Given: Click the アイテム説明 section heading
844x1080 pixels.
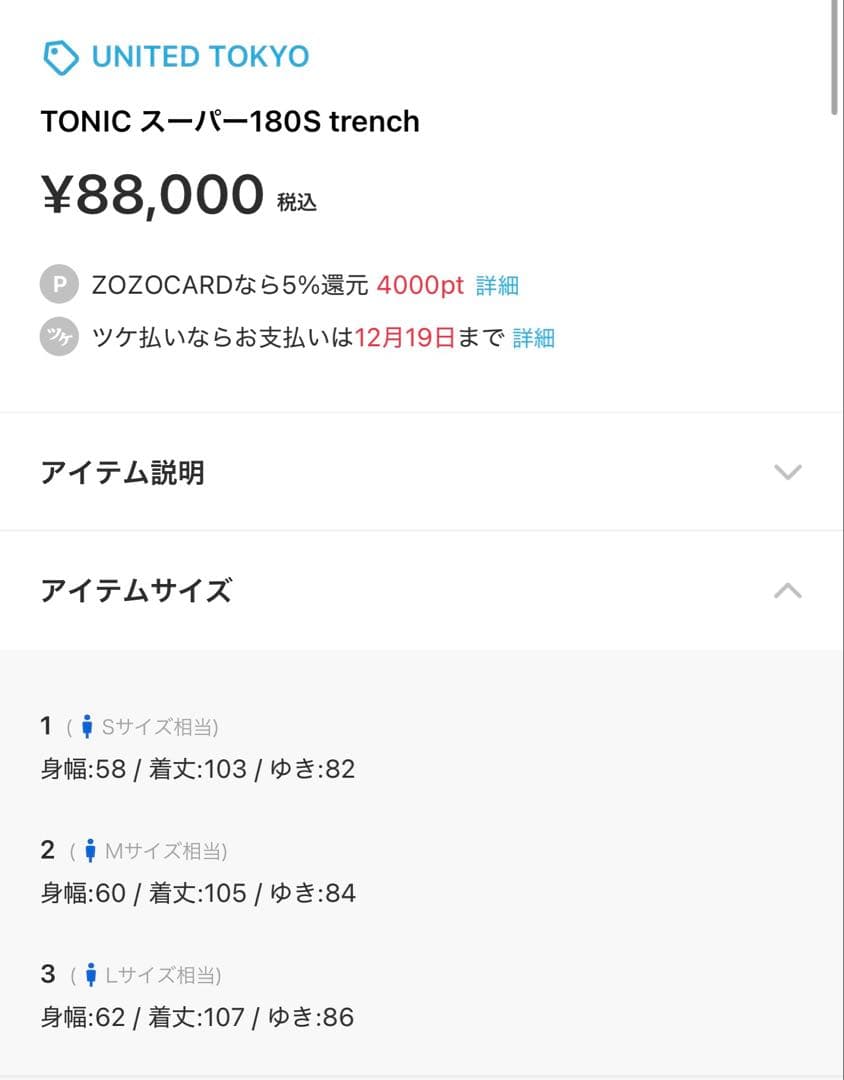Looking at the screenshot, I should (x=122, y=472).
